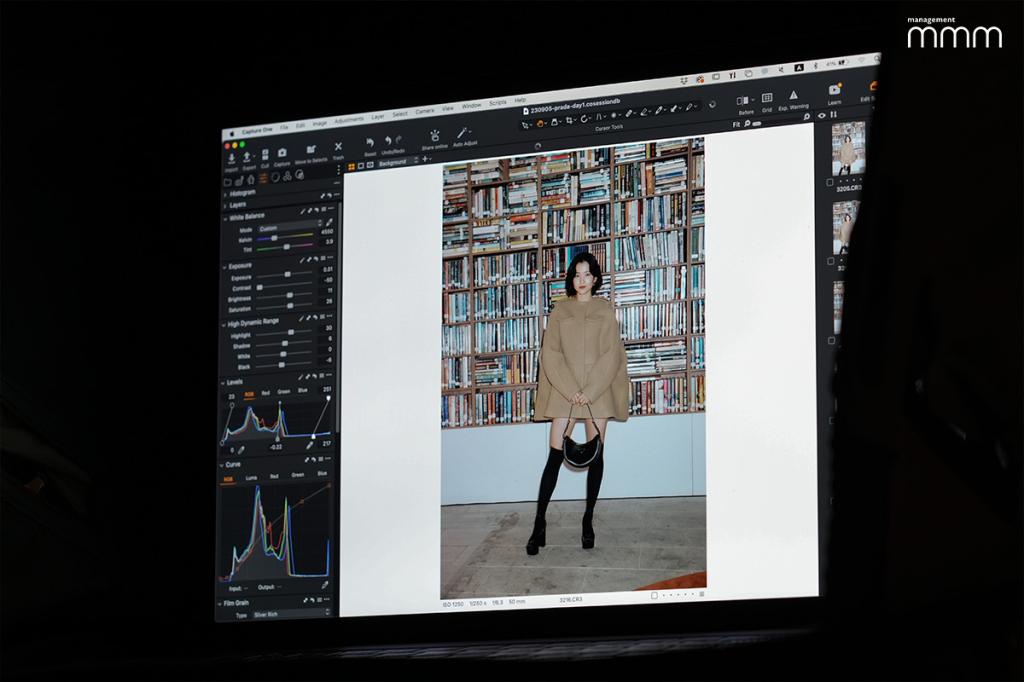Image resolution: width=1024 pixels, height=682 pixels.
Task: Expand the Histogram panel
Action: pyautogui.click(x=225, y=195)
